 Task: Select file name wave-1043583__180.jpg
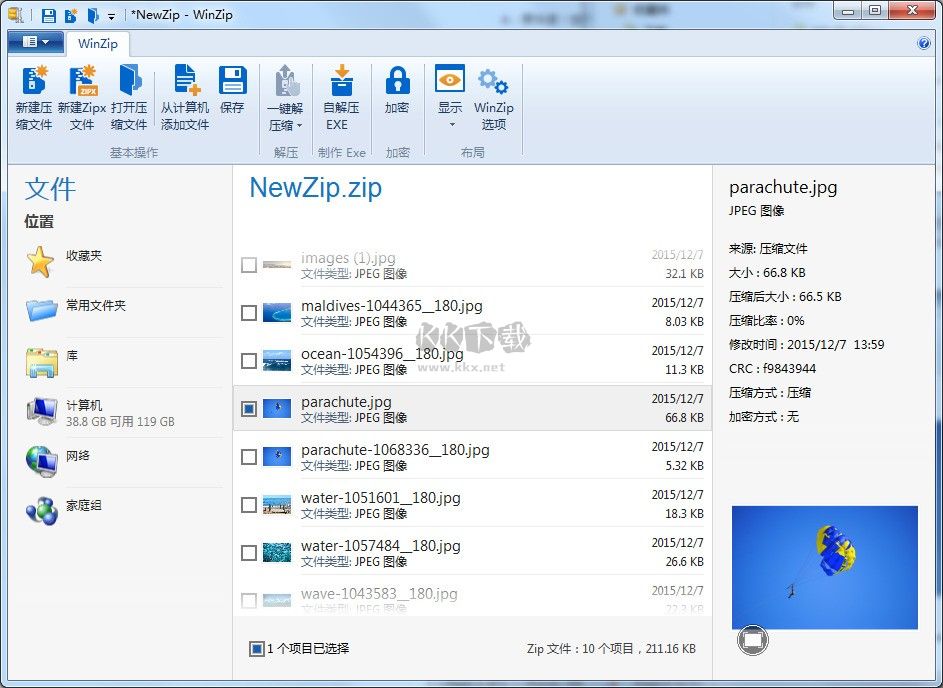tap(379, 594)
